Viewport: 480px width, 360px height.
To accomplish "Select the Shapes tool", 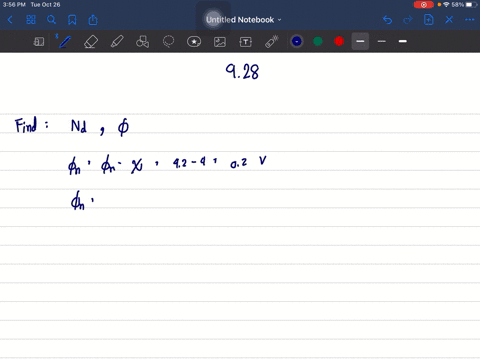I will pos(142,42).
